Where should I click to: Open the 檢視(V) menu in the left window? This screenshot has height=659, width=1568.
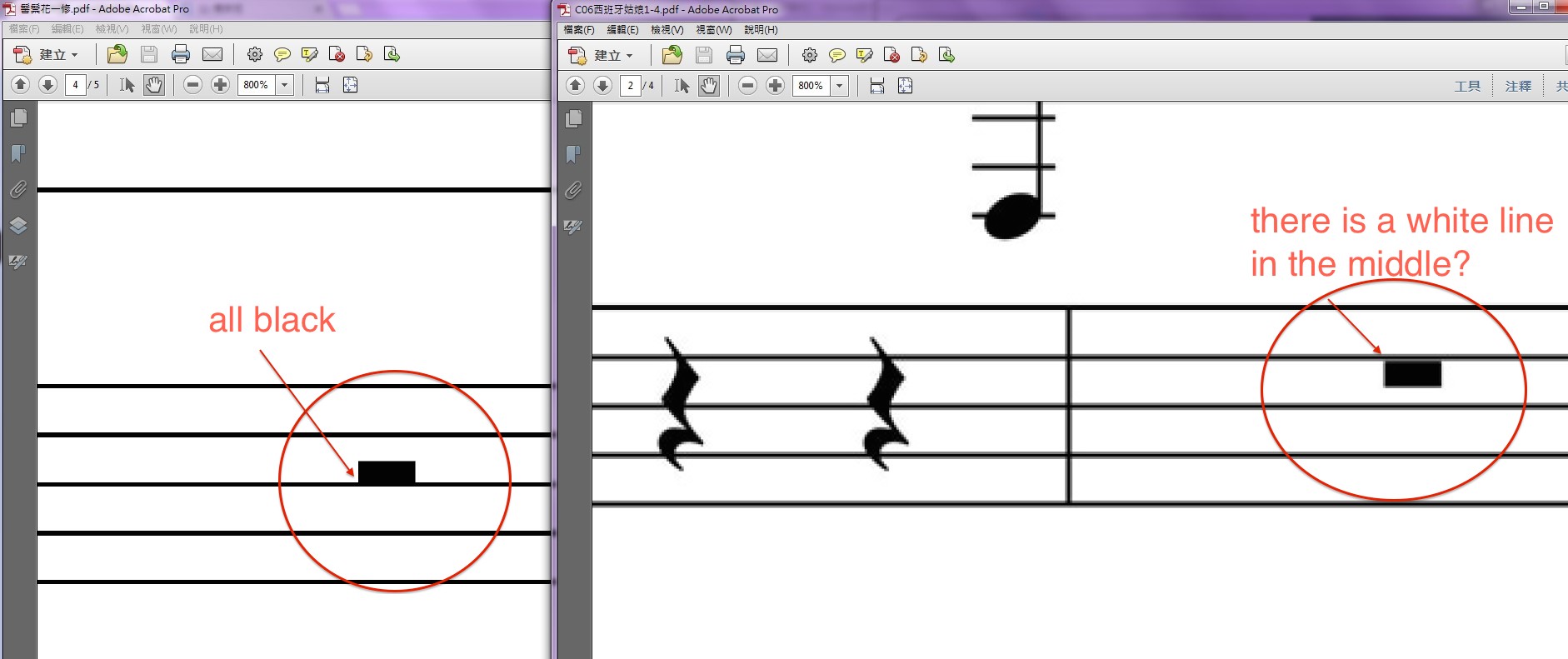pyautogui.click(x=112, y=29)
